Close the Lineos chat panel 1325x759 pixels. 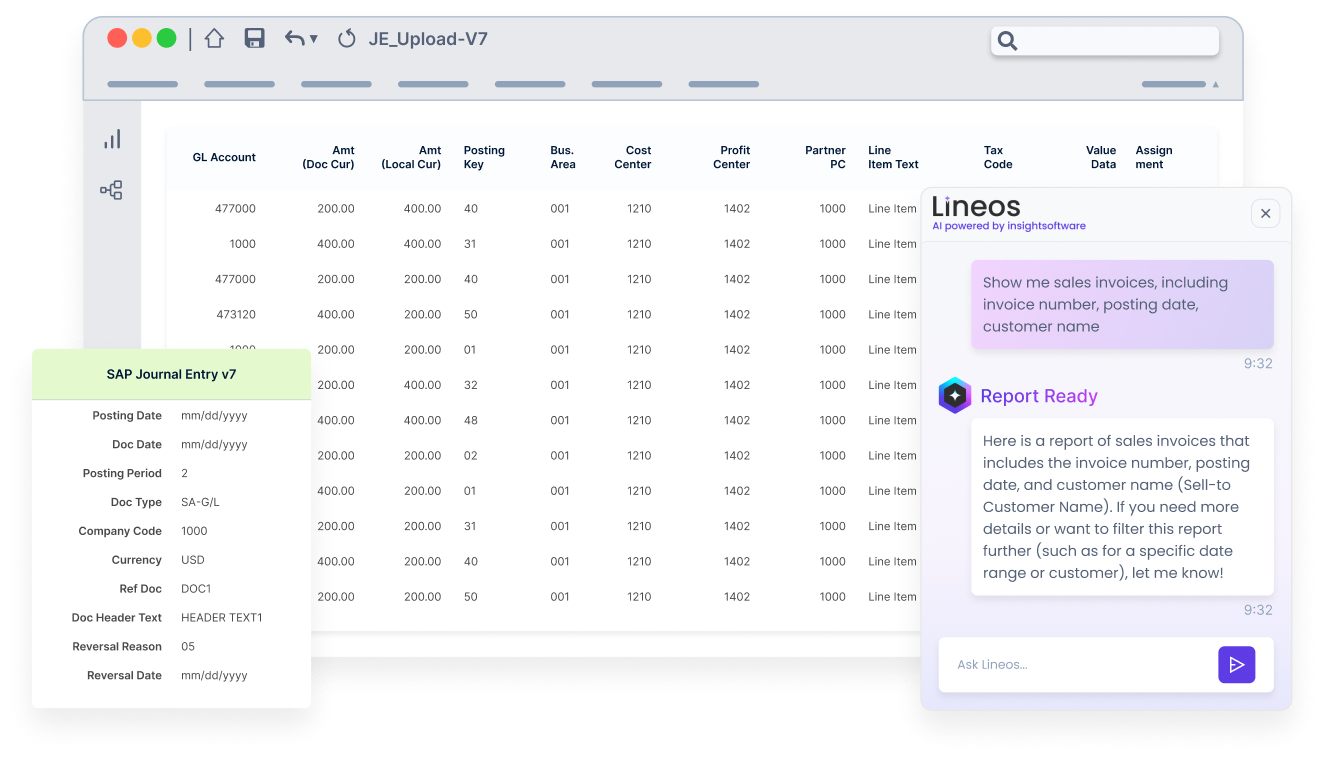tap(1265, 213)
